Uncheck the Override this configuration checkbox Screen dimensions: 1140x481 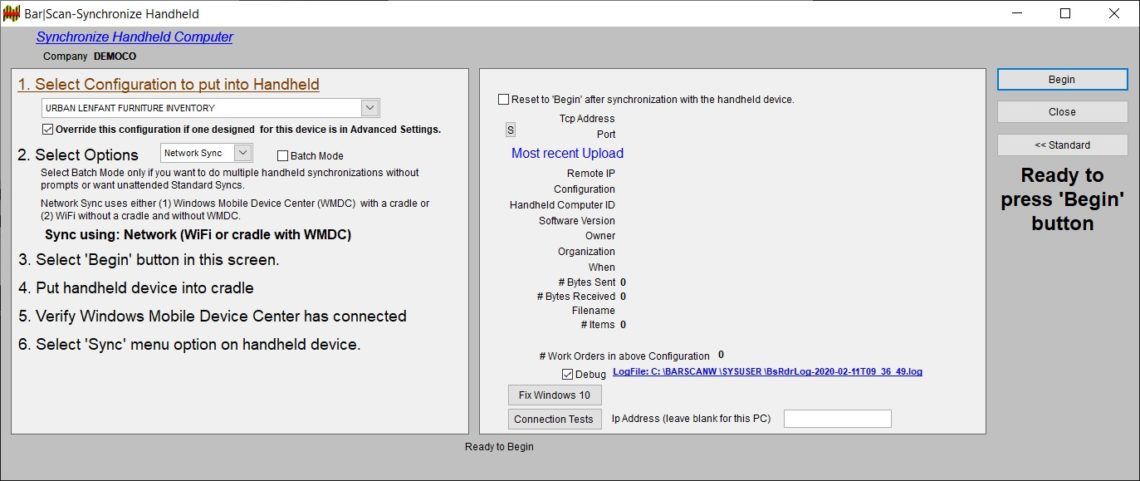point(48,129)
